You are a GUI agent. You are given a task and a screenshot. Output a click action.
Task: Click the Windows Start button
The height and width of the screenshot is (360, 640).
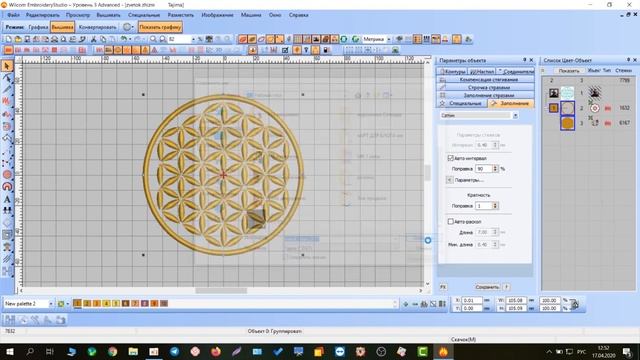pyautogui.click(x=9, y=351)
